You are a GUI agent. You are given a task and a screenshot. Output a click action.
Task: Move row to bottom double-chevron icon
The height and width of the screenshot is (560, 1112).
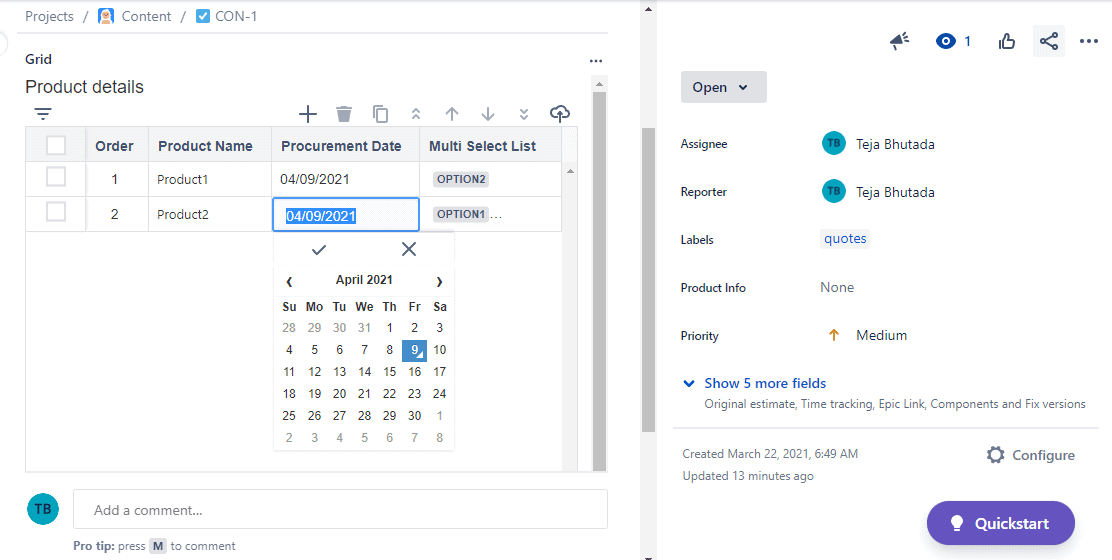pyautogui.click(x=524, y=113)
